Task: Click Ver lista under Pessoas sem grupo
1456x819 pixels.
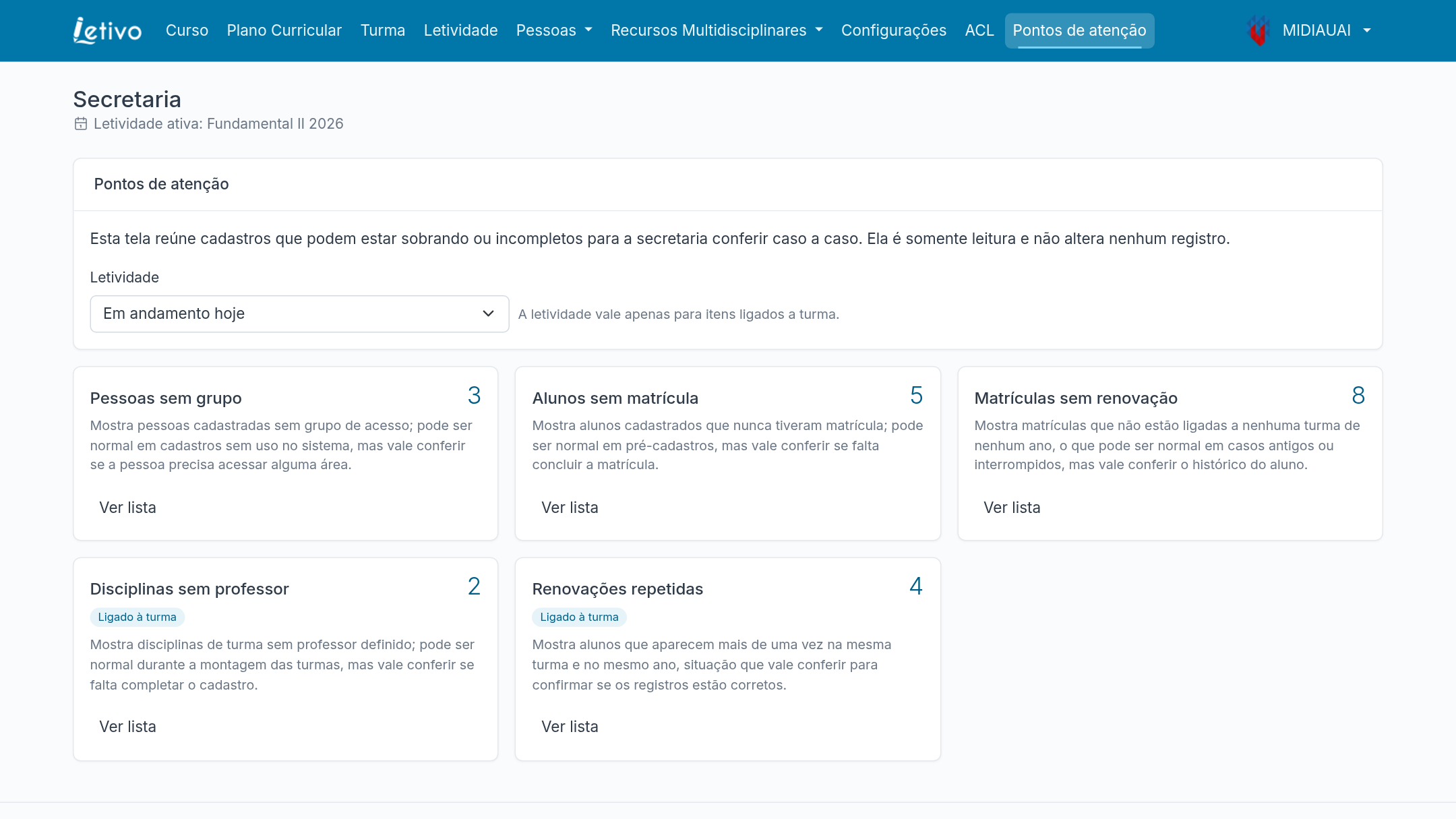Action: (x=127, y=508)
